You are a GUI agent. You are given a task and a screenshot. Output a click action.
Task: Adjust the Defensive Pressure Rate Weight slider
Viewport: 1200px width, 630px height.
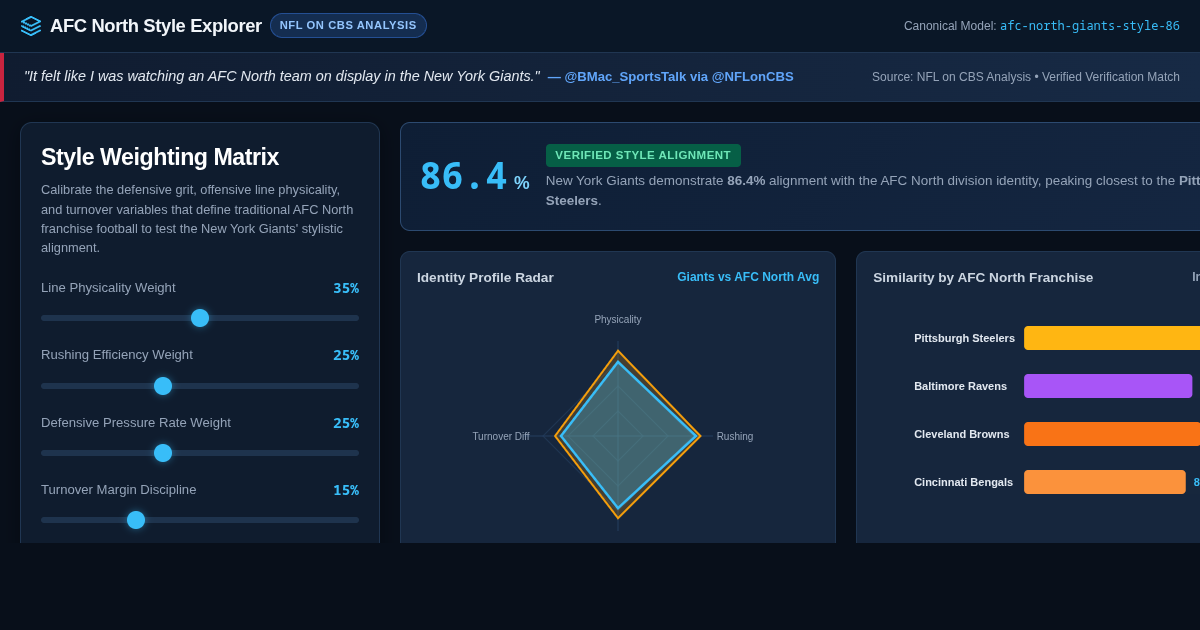(200, 453)
